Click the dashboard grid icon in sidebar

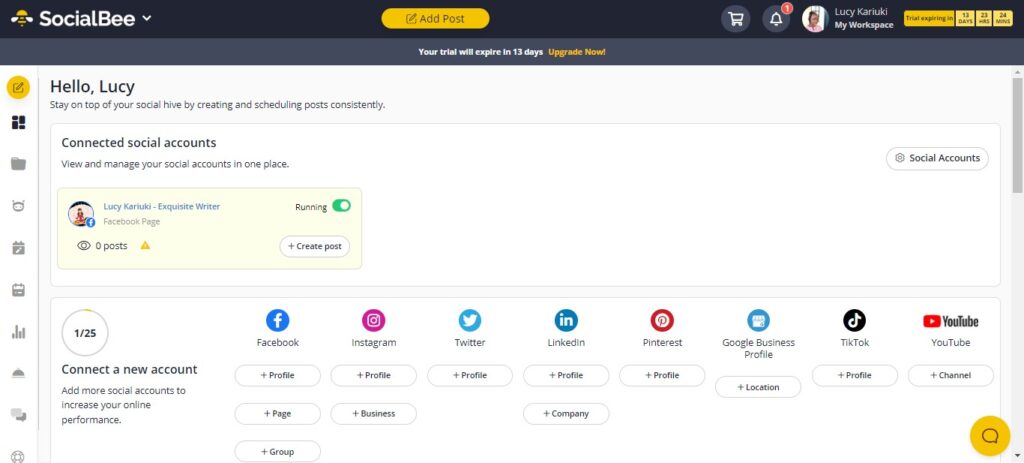tap(18, 123)
